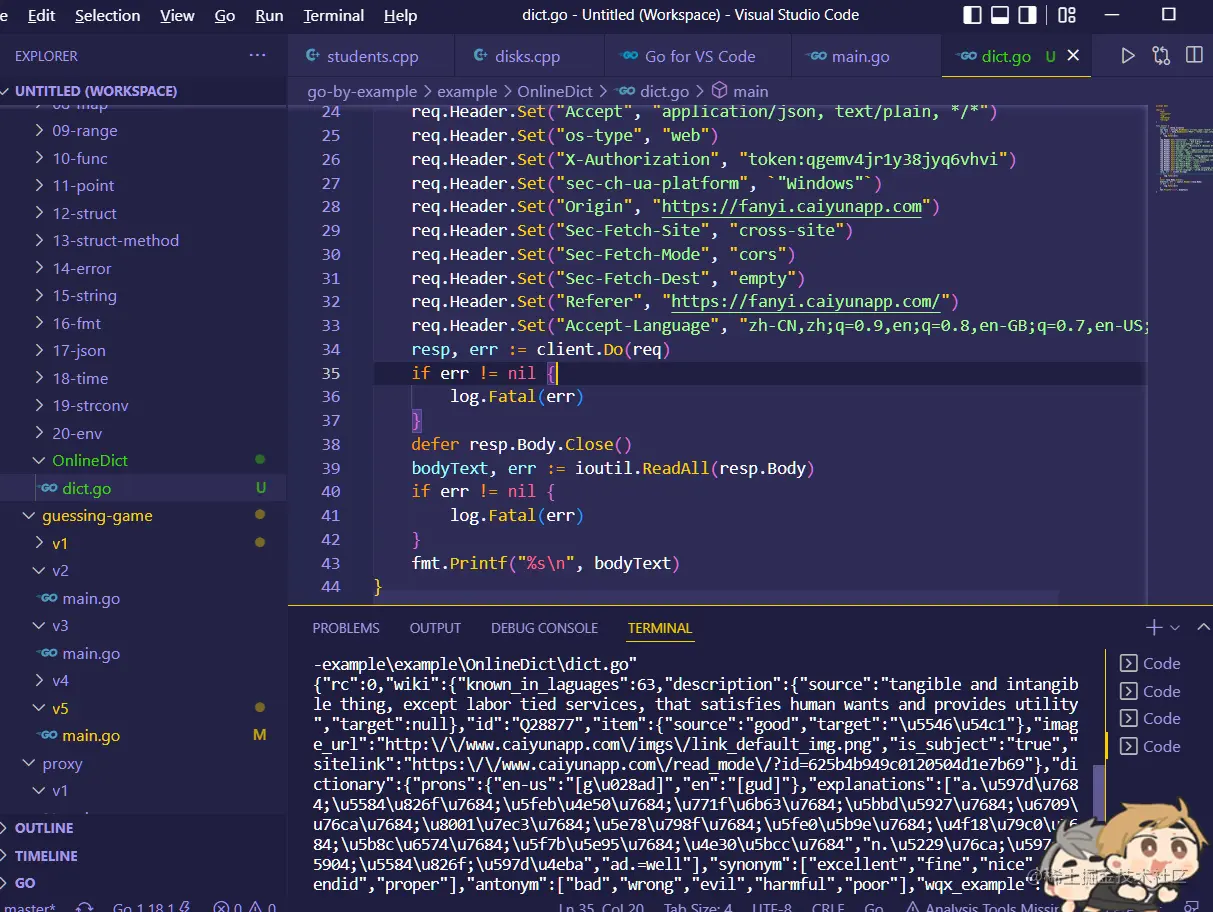Expand the 20-env folder
Viewport: 1213px width, 912px height.
(x=143, y=433)
